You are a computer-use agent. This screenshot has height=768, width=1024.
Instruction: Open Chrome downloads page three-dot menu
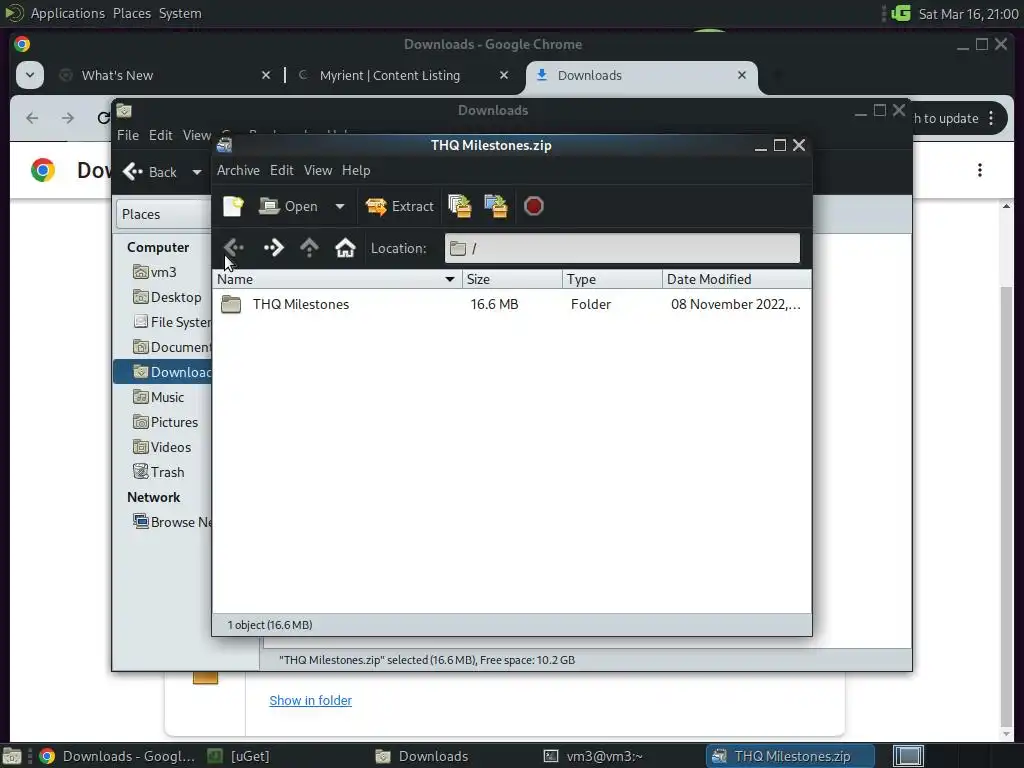click(980, 170)
